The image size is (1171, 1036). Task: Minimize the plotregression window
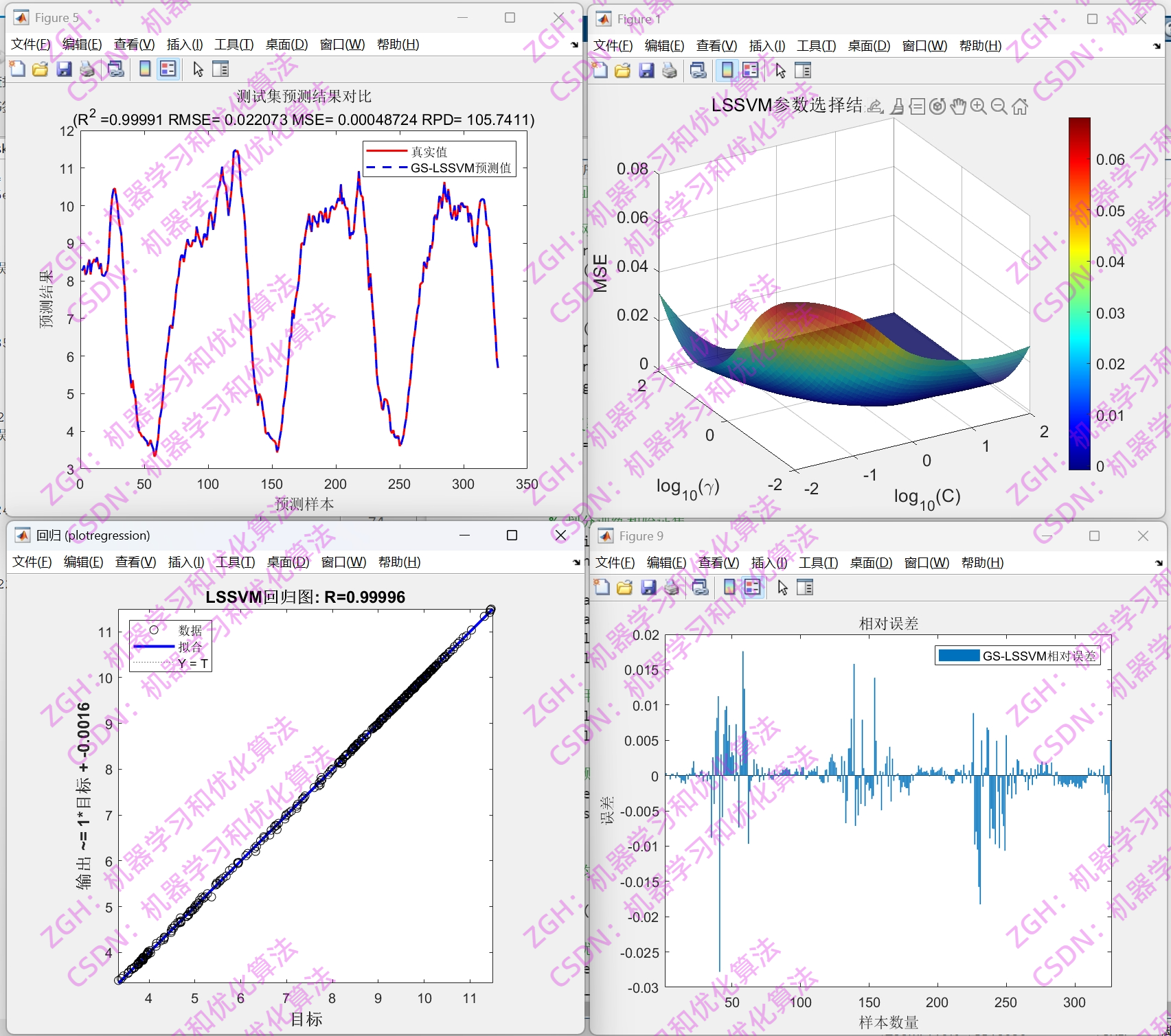pos(464,536)
